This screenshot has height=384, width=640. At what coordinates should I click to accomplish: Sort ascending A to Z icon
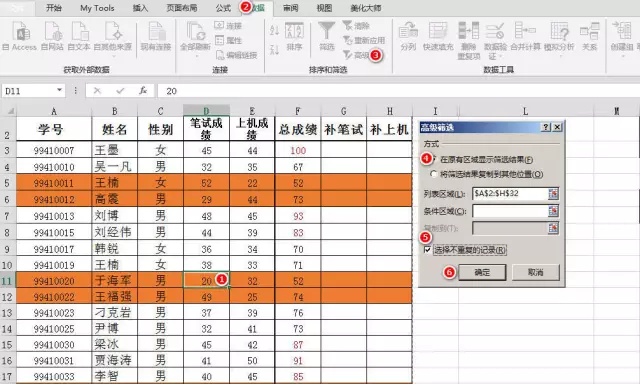274,30
